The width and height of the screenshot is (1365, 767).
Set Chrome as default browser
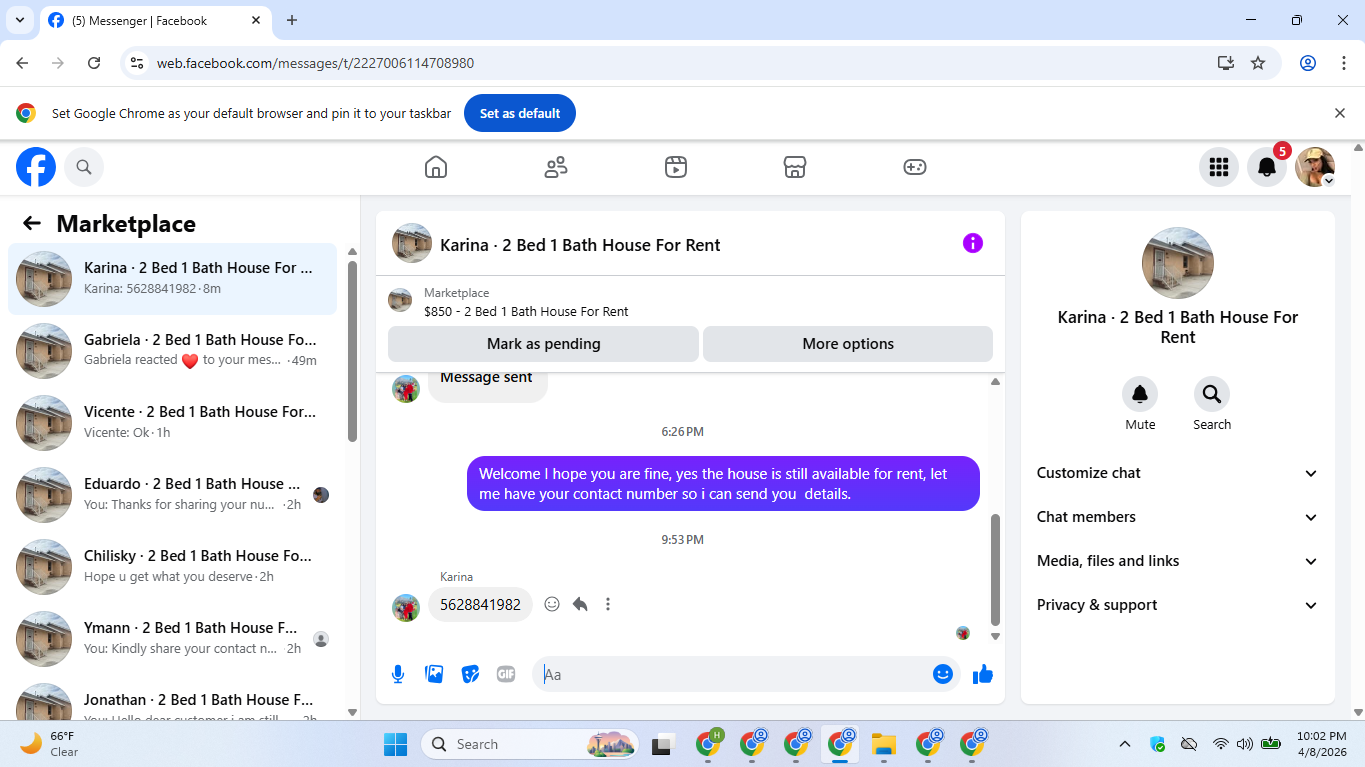point(519,113)
